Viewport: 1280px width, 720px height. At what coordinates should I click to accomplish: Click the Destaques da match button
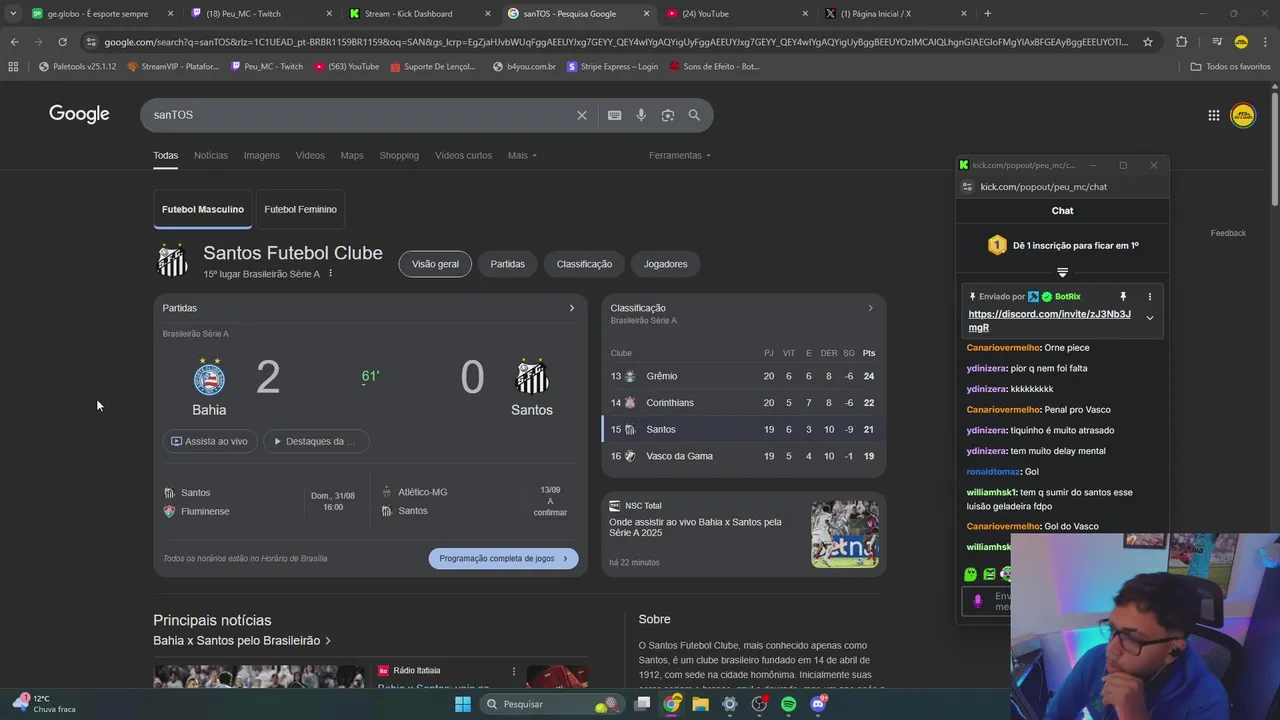(x=316, y=441)
